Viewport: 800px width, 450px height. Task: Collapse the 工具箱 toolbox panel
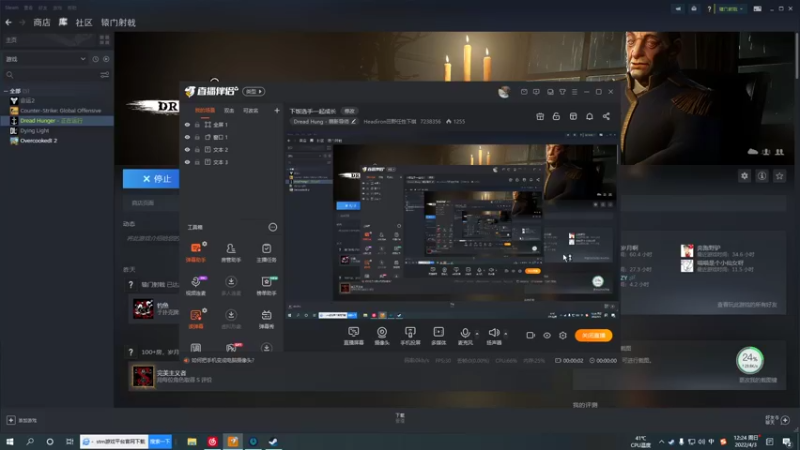[x=273, y=227]
